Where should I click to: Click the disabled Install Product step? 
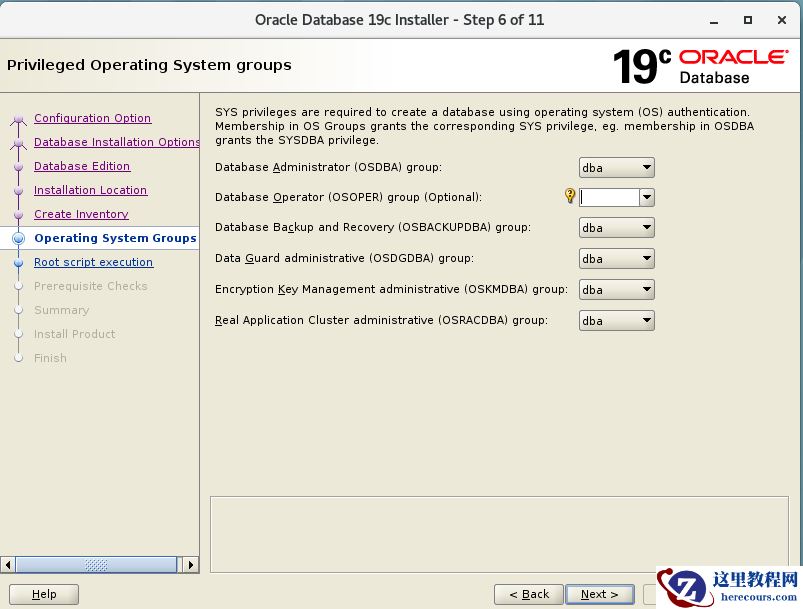[x=74, y=334]
